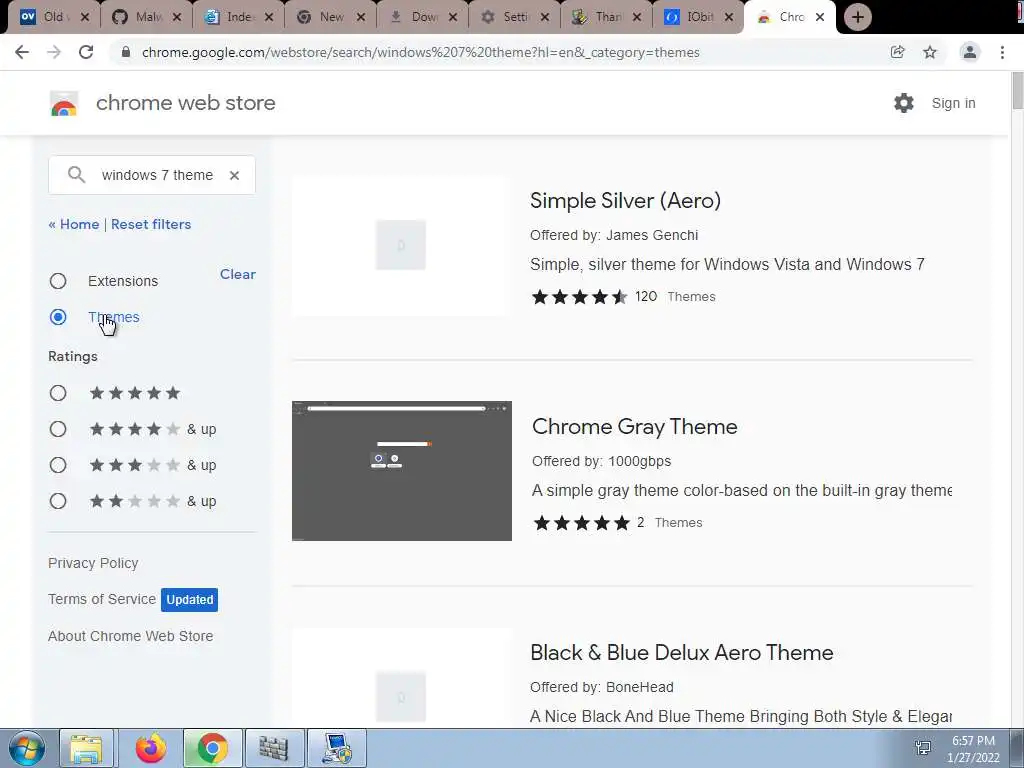The width and height of the screenshot is (1024, 768).
Task: Reload the page with refresh icon
Action: point(86,52)
